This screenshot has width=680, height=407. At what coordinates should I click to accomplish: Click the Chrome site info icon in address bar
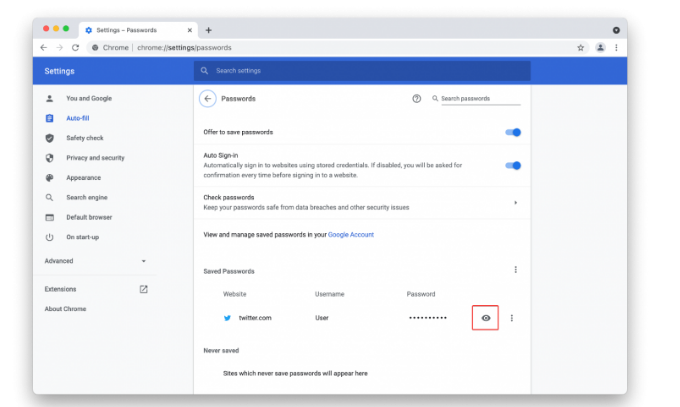[95, 48]
